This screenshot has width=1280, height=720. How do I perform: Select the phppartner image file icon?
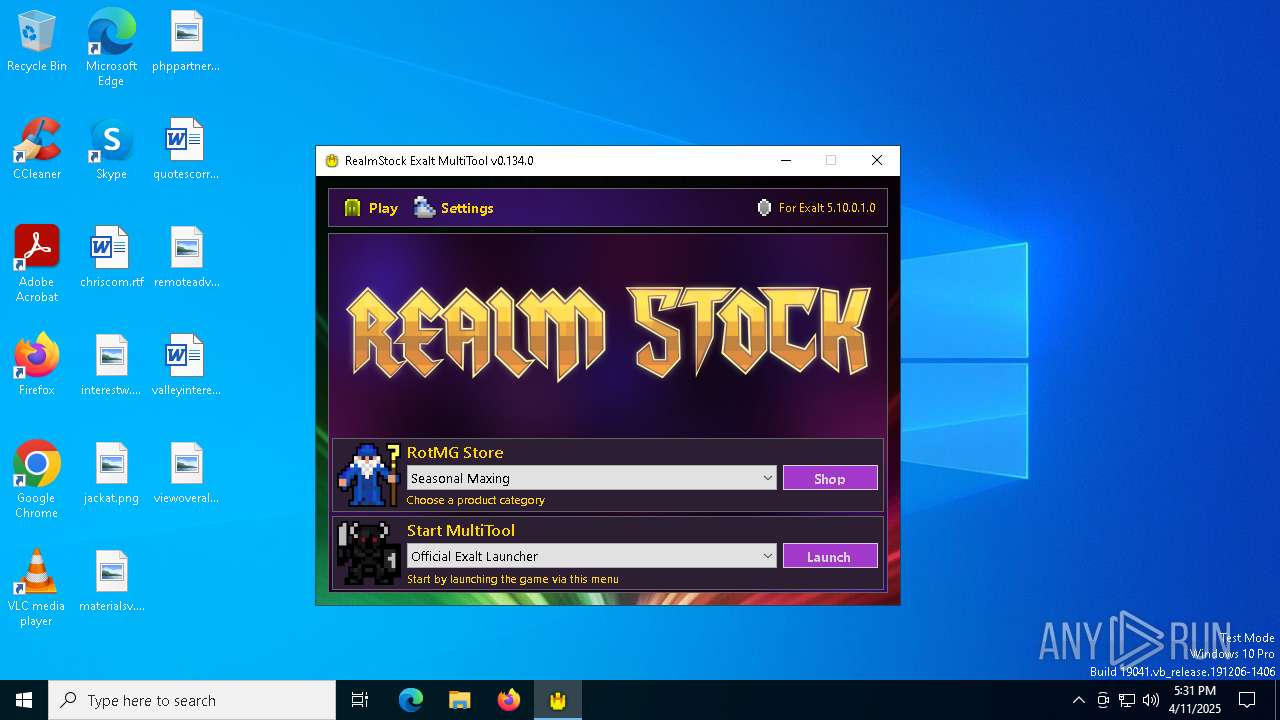(186, 42)
